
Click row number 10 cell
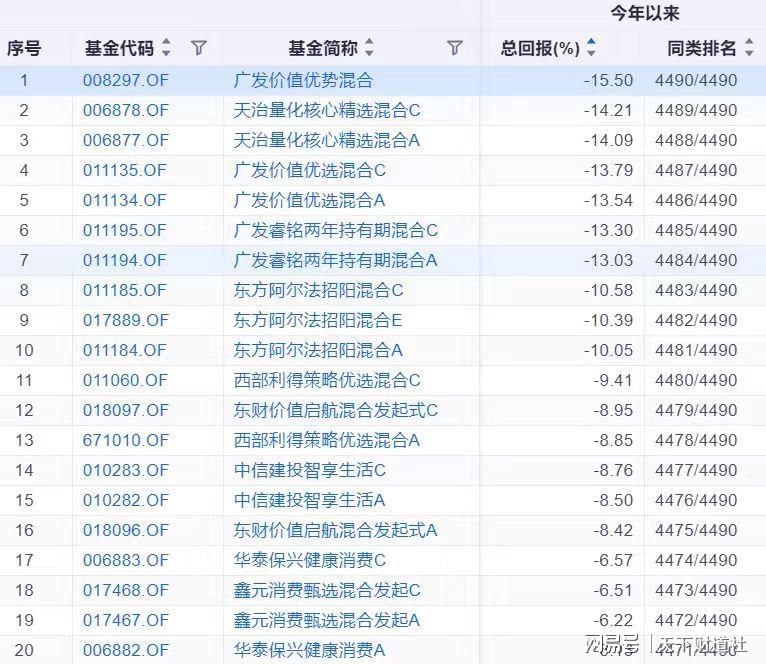click(x=24, y=350)
